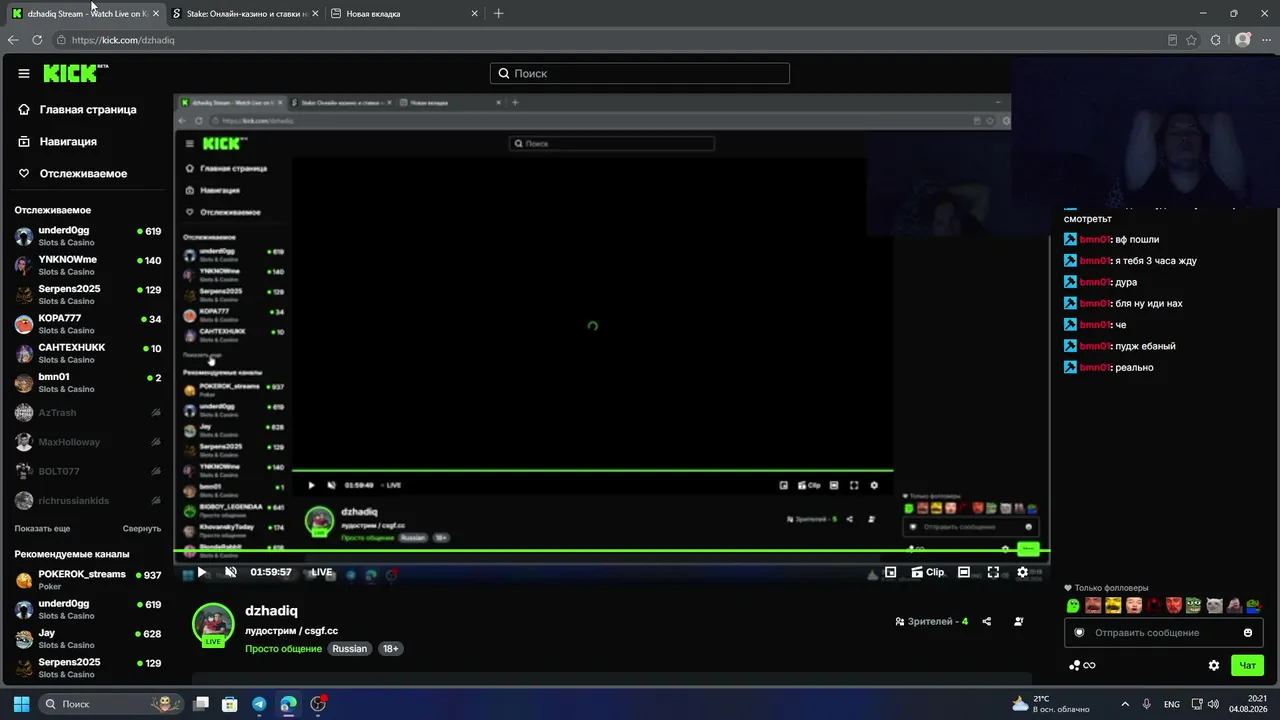Go back in the browser

[13, 40]
